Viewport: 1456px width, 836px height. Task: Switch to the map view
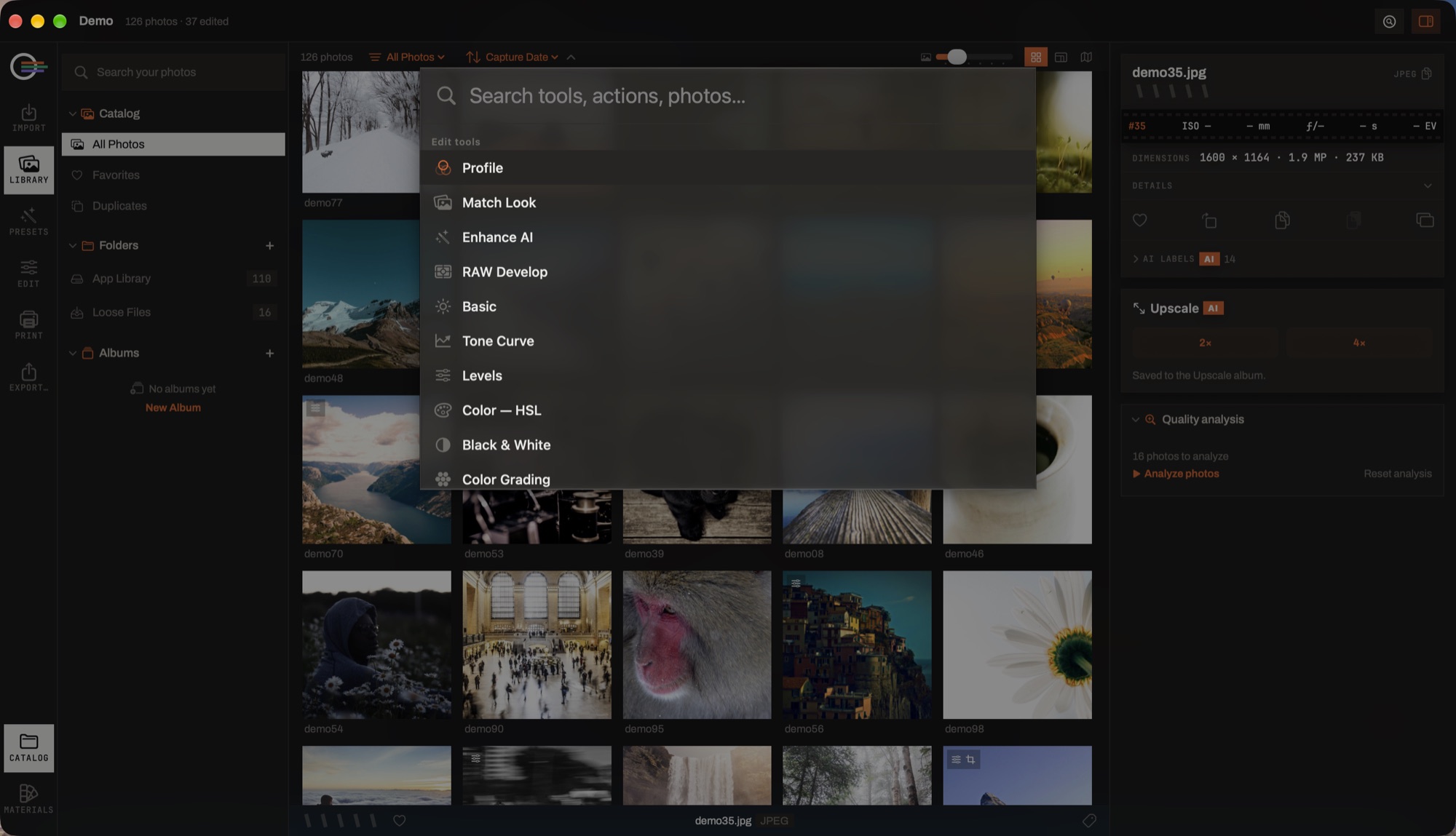(x=1086, y=57)
